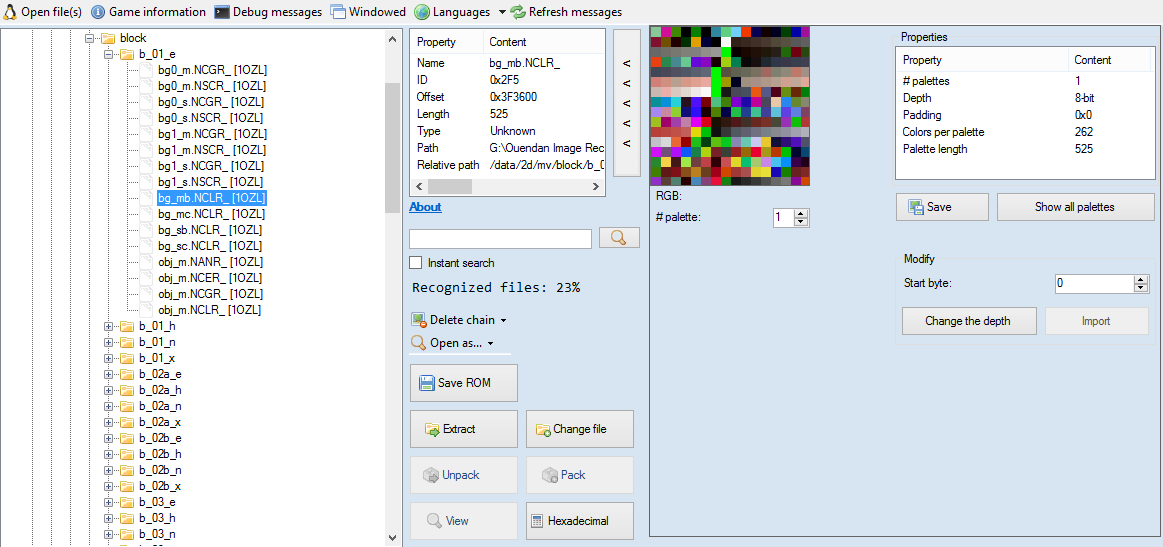Enable the Instant search checkbox
The height and width of the screenshot is (547, 1163).
tap(416, 263)
